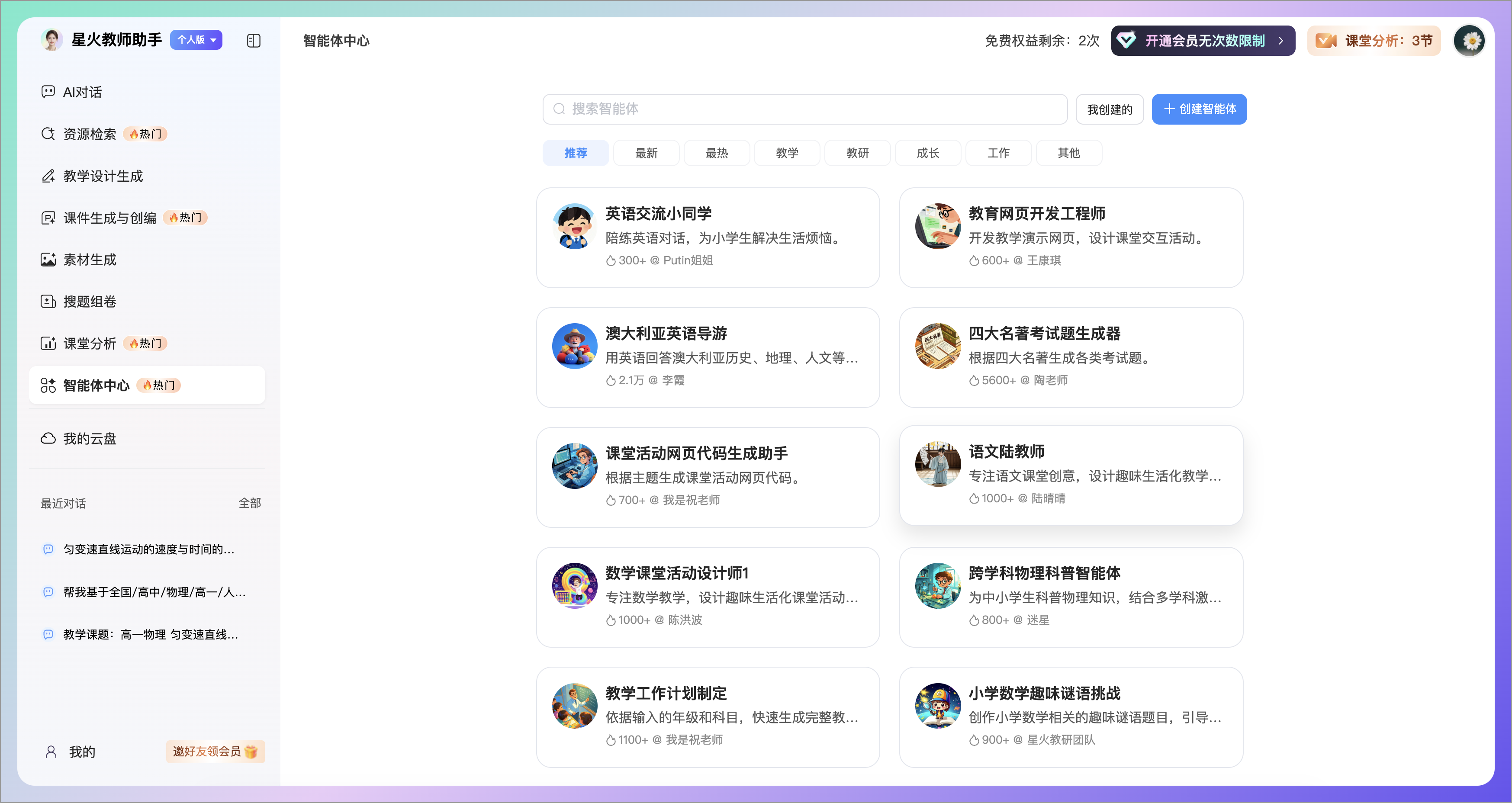Show 全部 recent conversations
The height and width of the screenshot is (803, 1512).
click(x=249, y=503)
